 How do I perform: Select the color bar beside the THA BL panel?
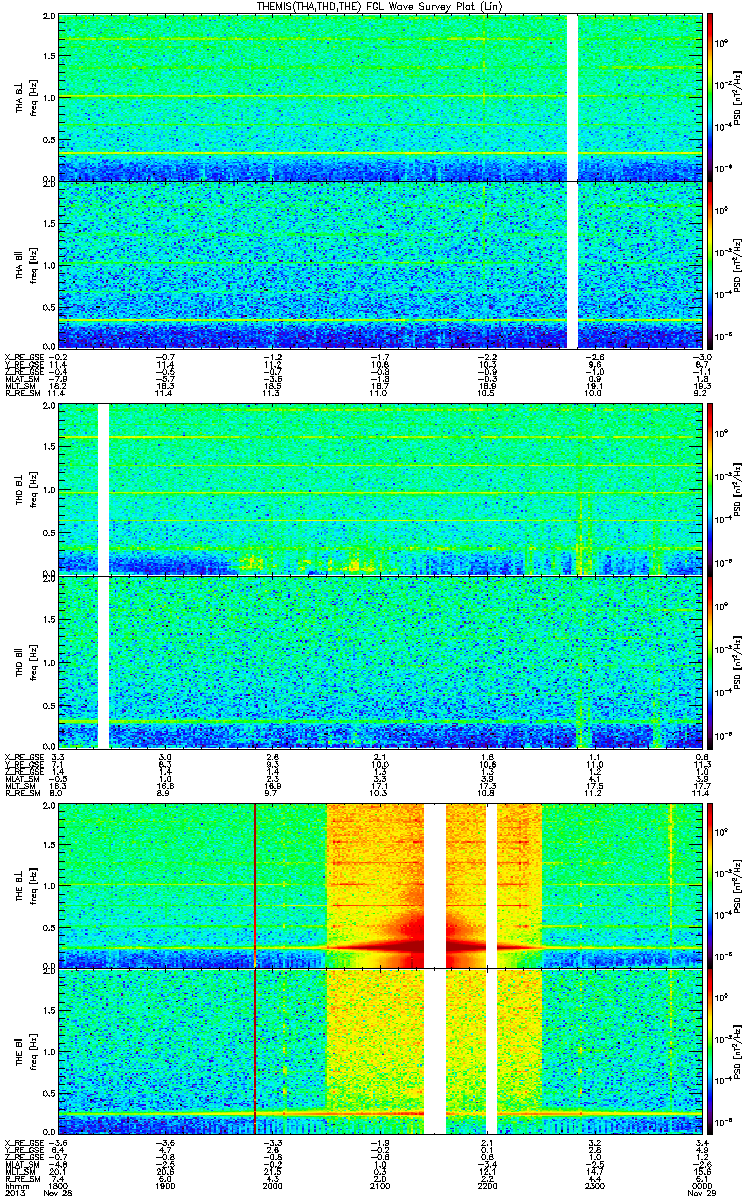[710, 97]
